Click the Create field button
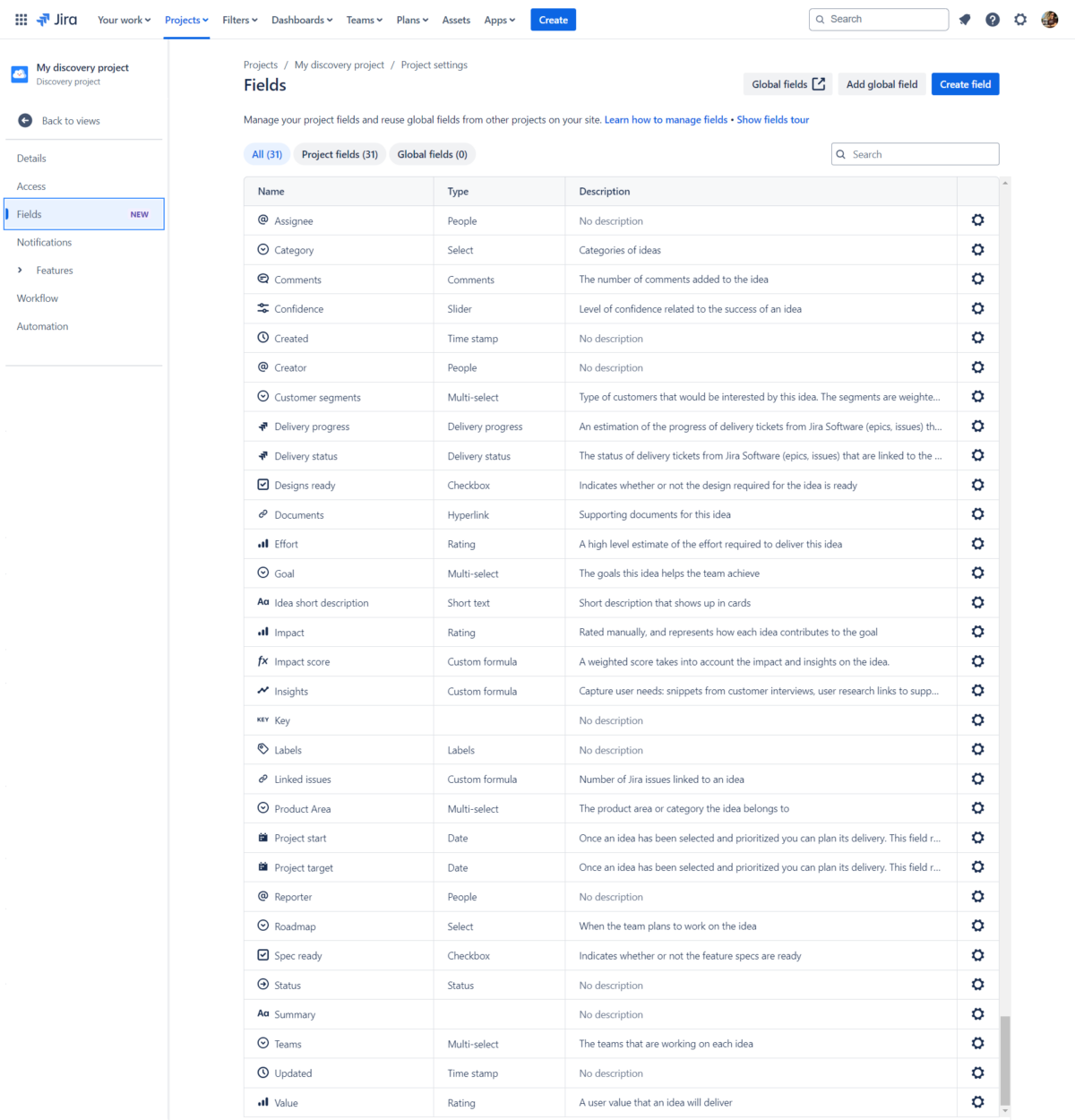 click(x=965, y=83)
